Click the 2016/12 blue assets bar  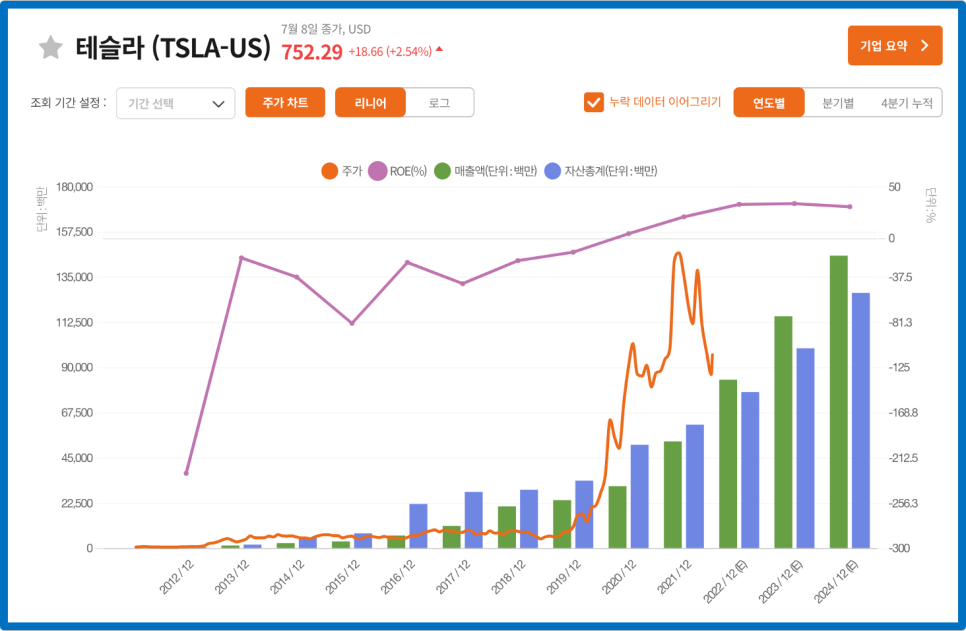(418, 526)
